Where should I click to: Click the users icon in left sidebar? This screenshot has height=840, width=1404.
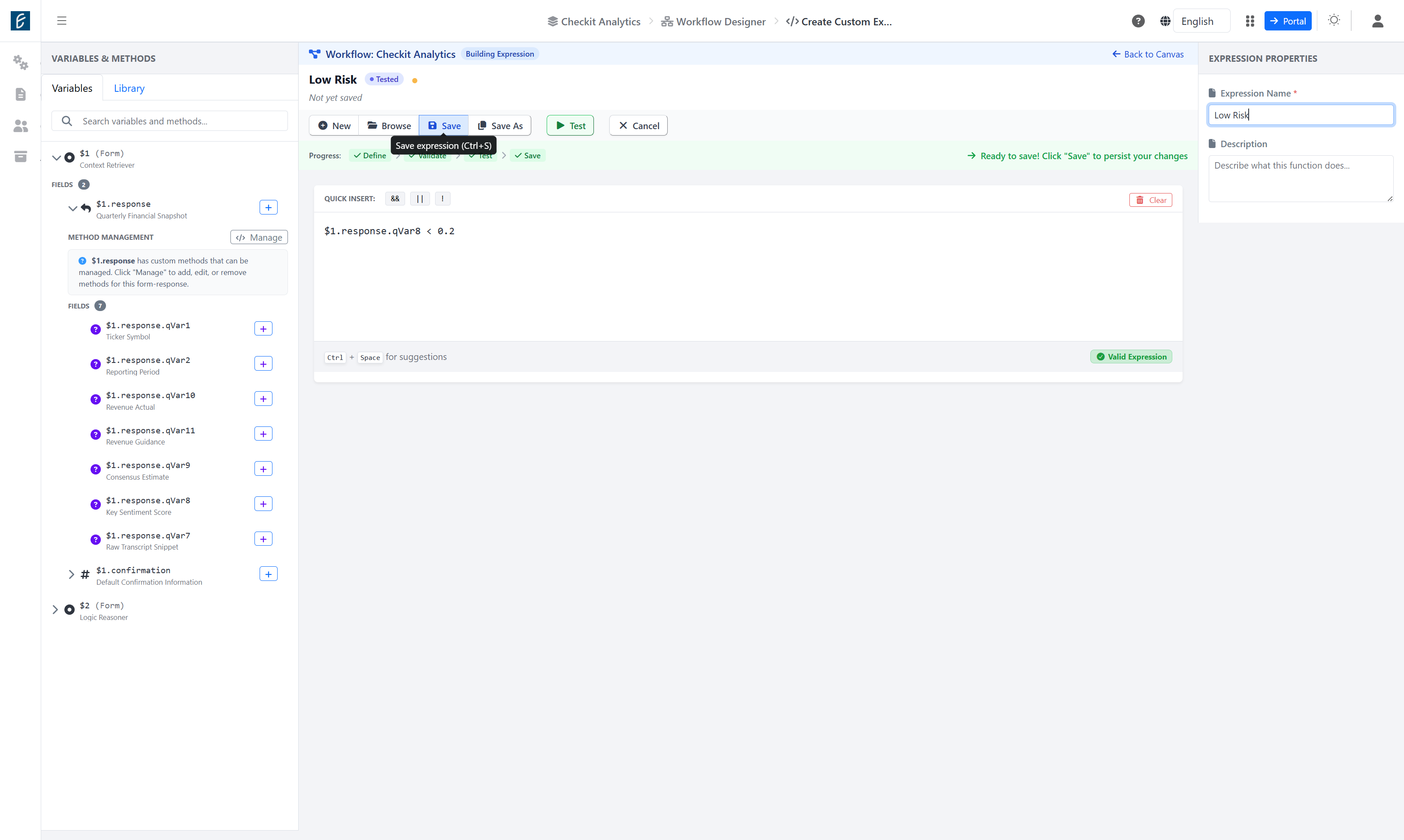[x=20, y=126]
